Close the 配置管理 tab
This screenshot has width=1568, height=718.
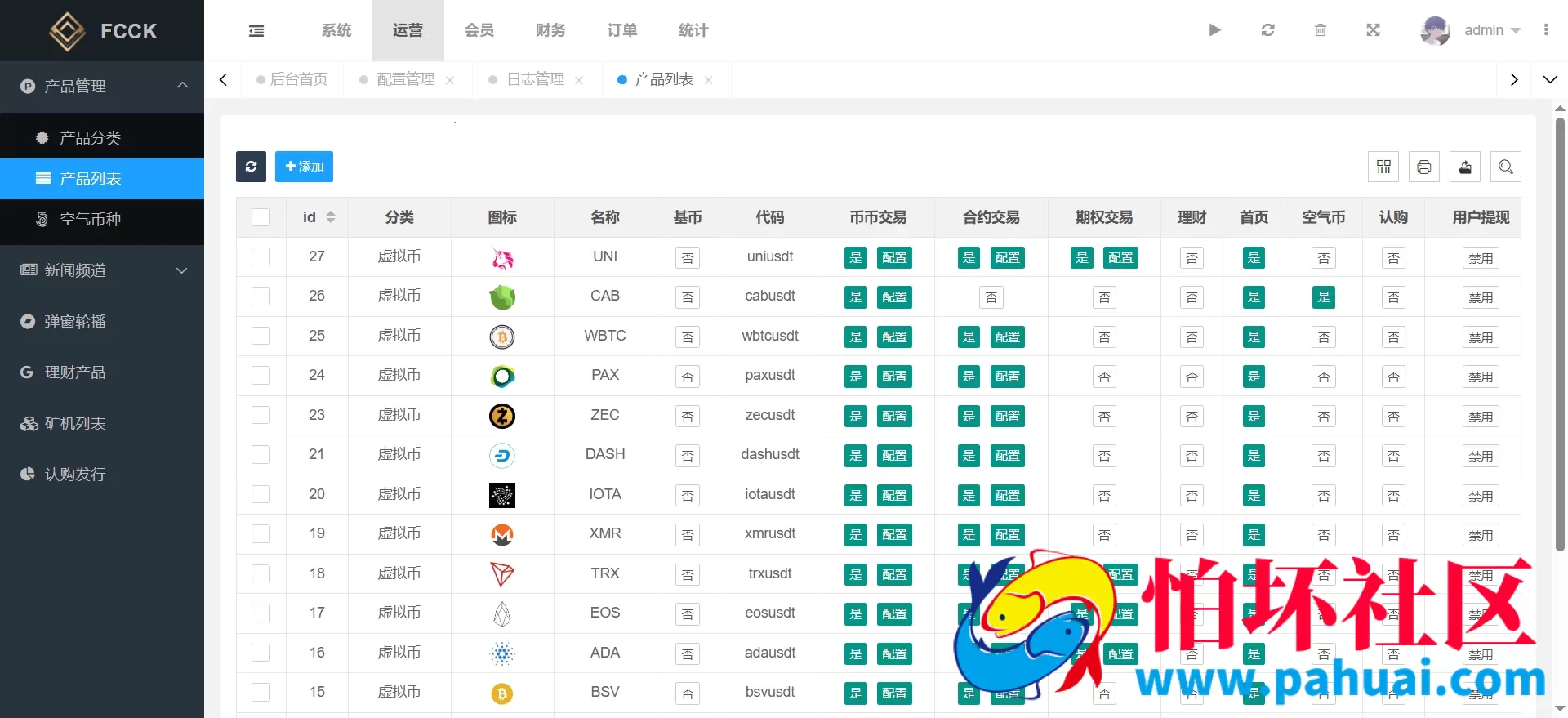point(450,80)
